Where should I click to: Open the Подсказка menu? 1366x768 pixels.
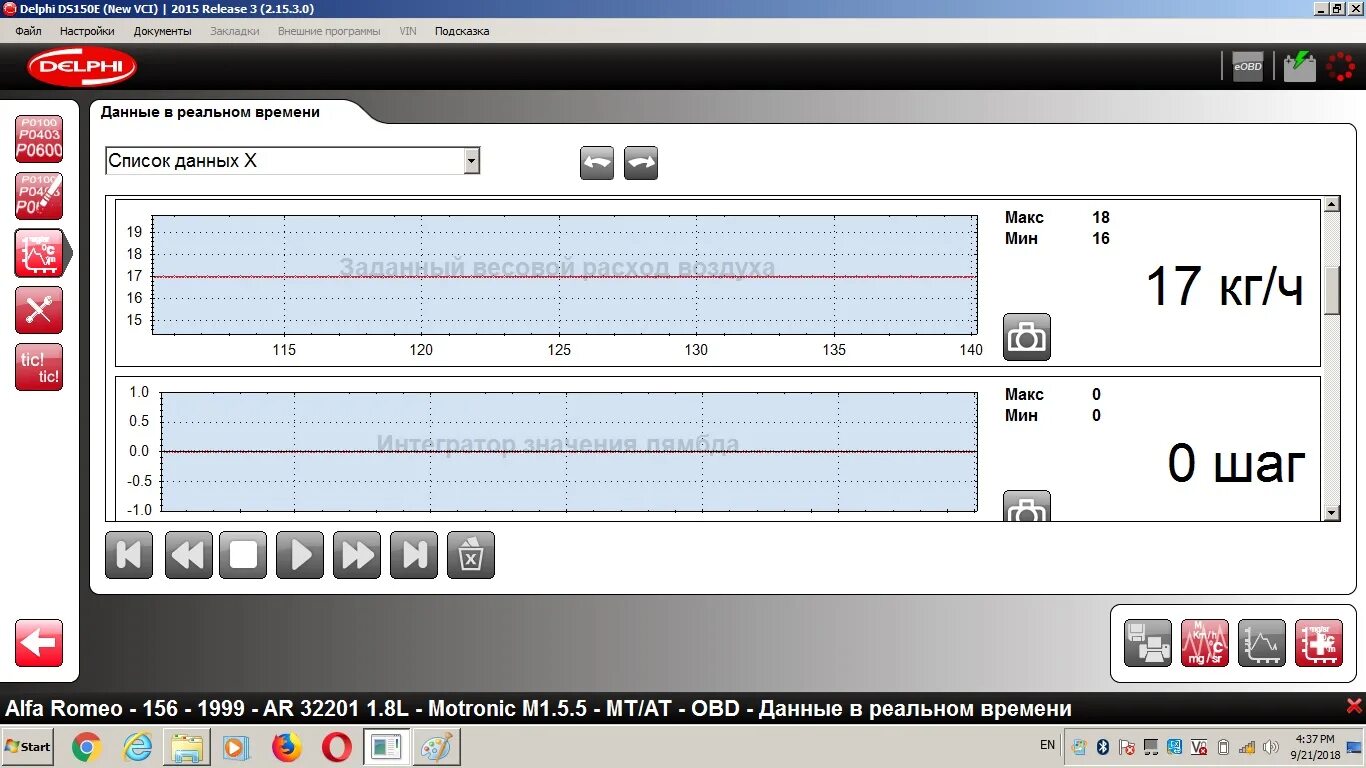(462, 31)
